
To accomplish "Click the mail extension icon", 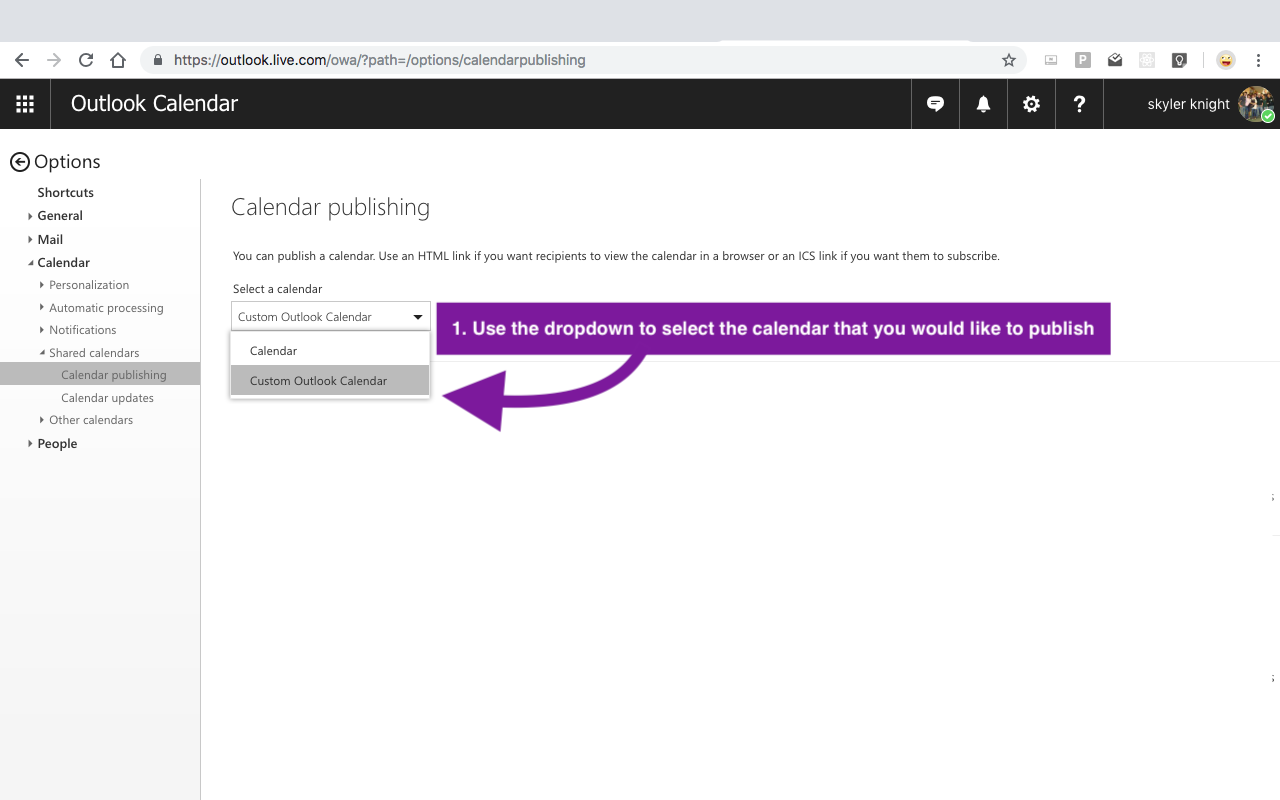I will [1115, 60].
